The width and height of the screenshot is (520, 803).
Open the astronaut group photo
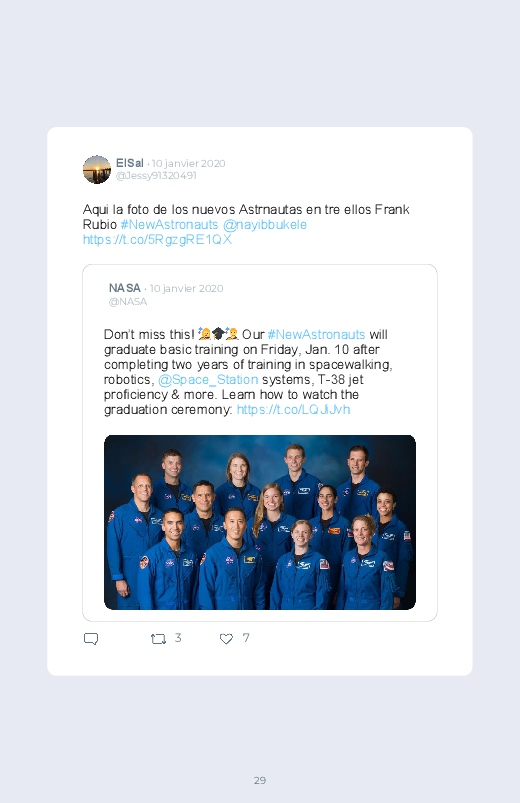260,522
